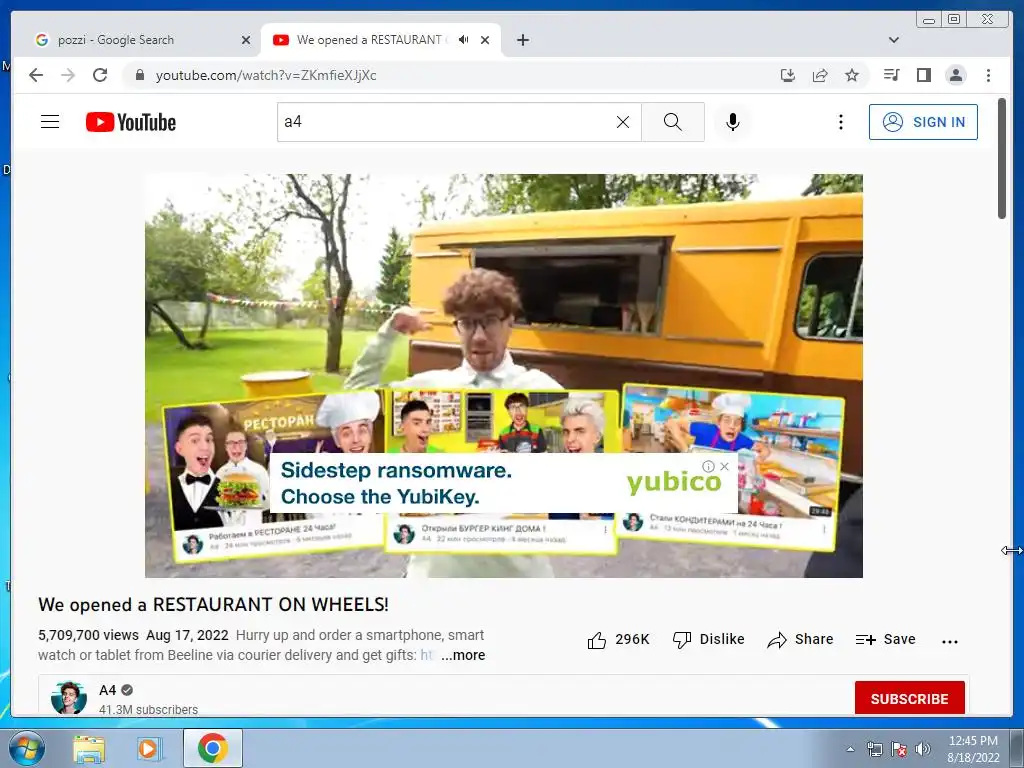Click the description link after 'get gifts:'
This screenshot has height=768, width=1024.
tap(426, 655)
